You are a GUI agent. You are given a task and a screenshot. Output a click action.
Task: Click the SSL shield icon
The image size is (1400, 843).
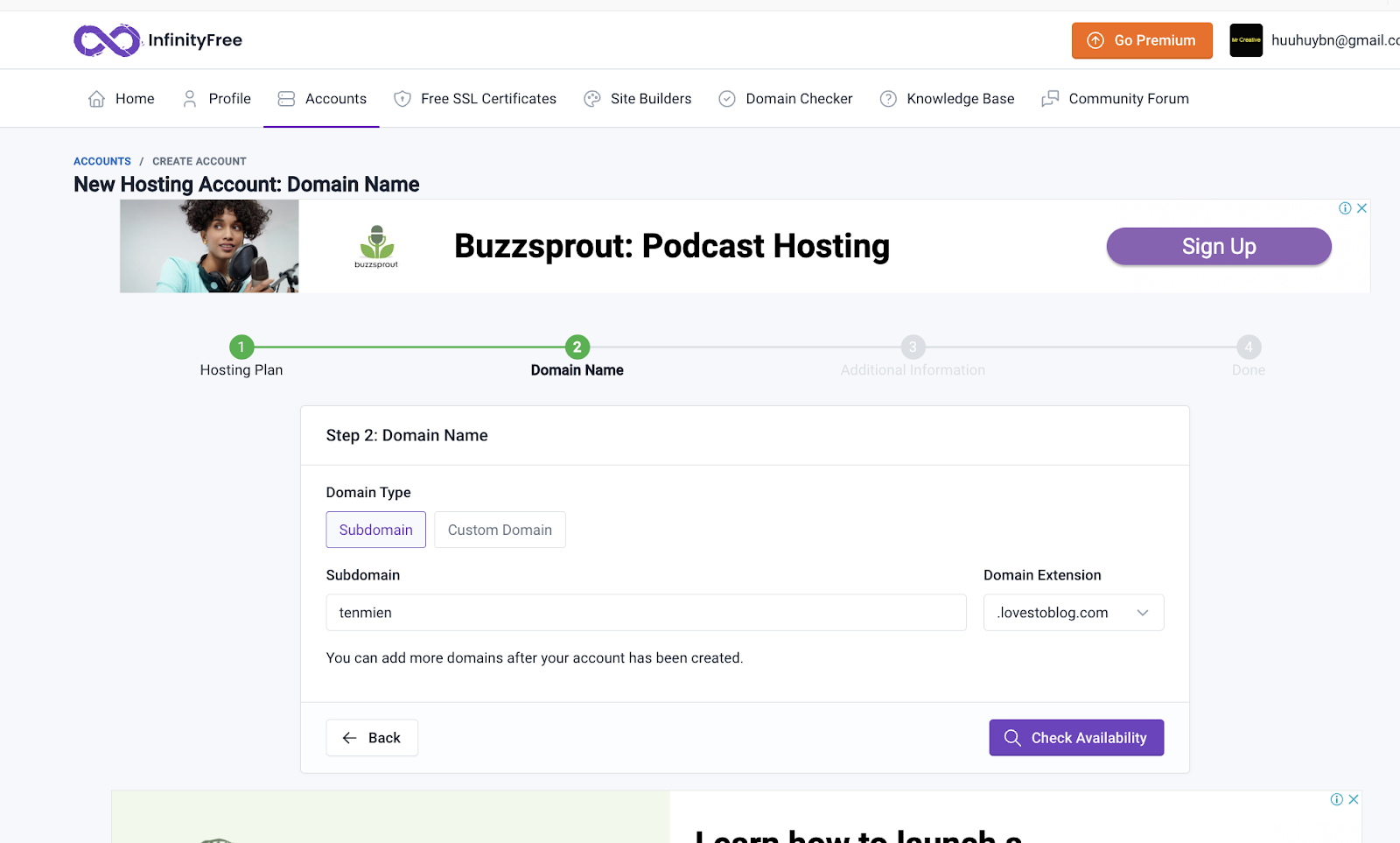[402, 99]
